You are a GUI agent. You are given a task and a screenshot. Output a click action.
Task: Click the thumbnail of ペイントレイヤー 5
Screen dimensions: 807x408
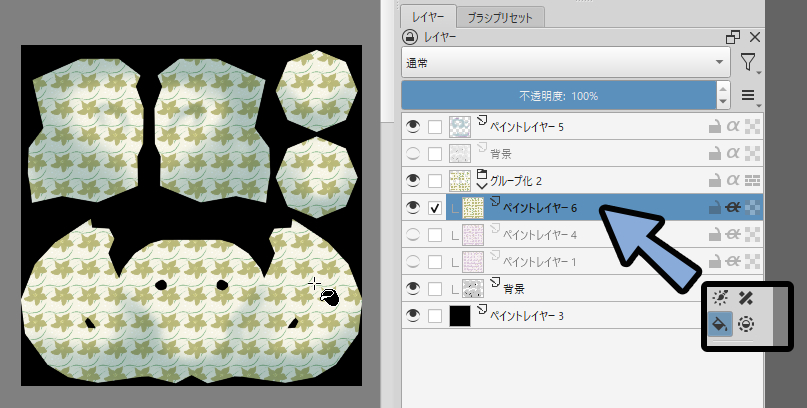tap(460, 127)
